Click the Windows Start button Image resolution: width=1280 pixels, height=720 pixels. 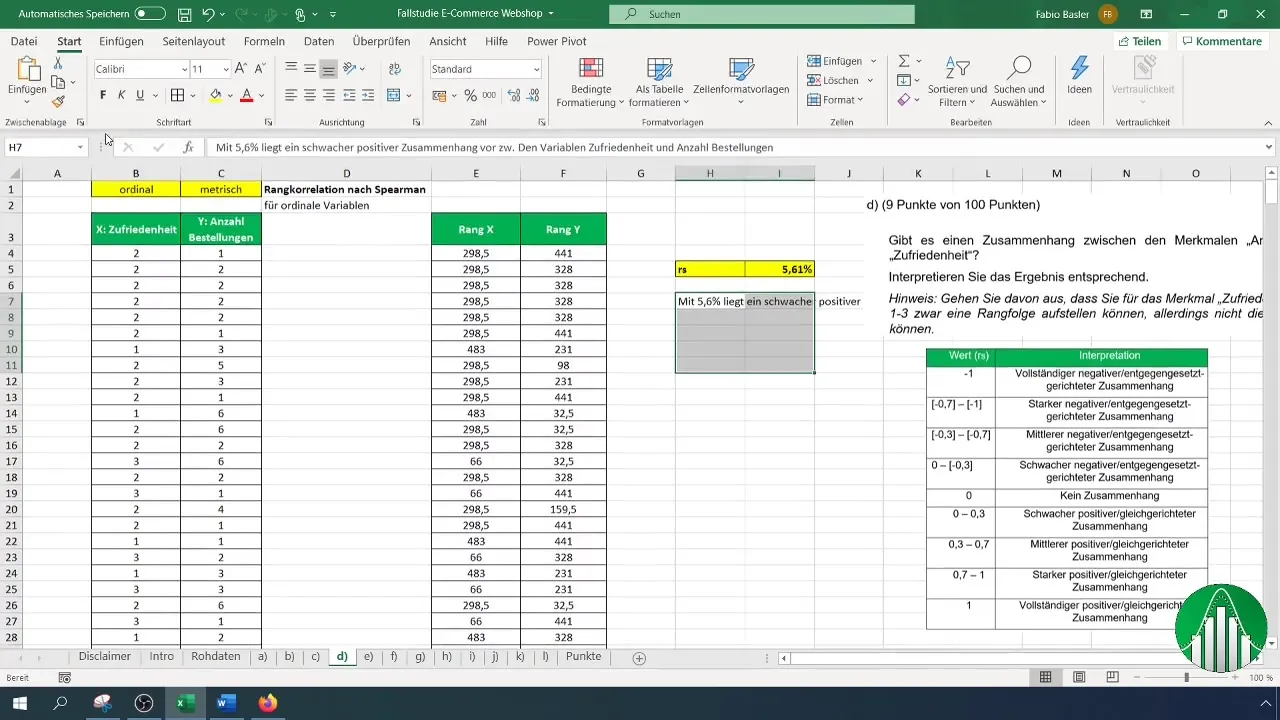pos(19,703)
